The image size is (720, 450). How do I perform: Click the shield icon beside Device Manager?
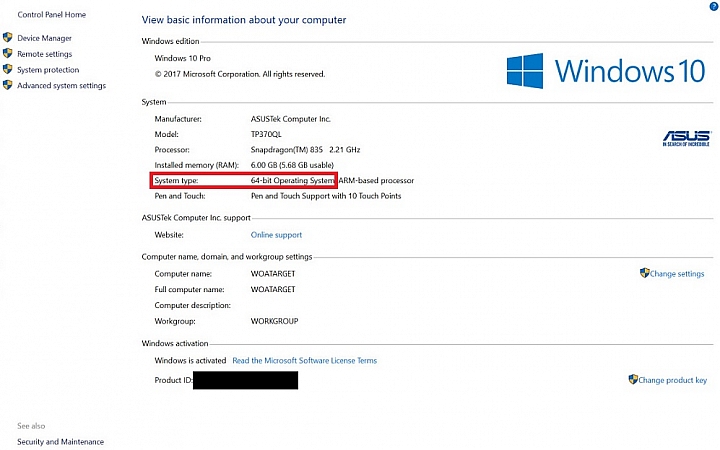(7, 37)
